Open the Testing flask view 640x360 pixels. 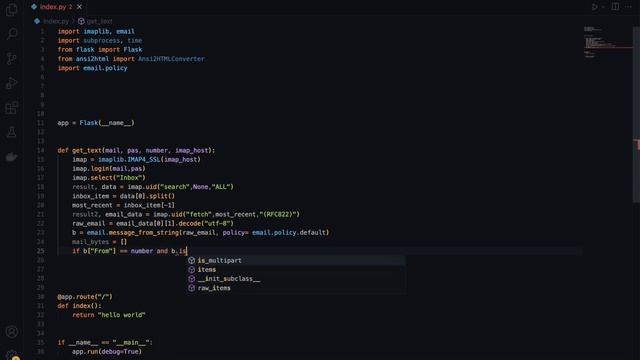[x=11, y=132]
